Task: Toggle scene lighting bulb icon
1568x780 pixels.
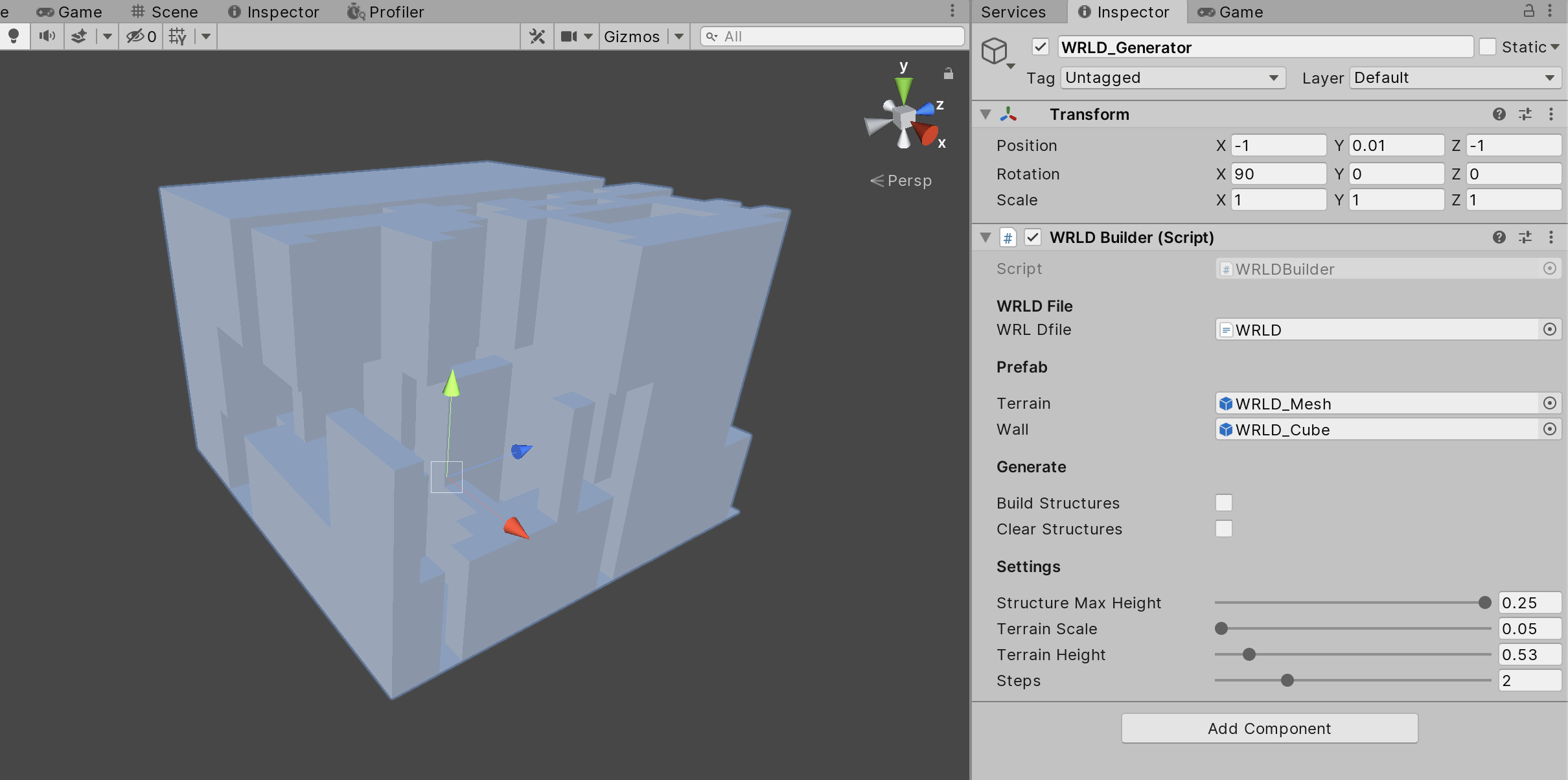Action: 14,36
